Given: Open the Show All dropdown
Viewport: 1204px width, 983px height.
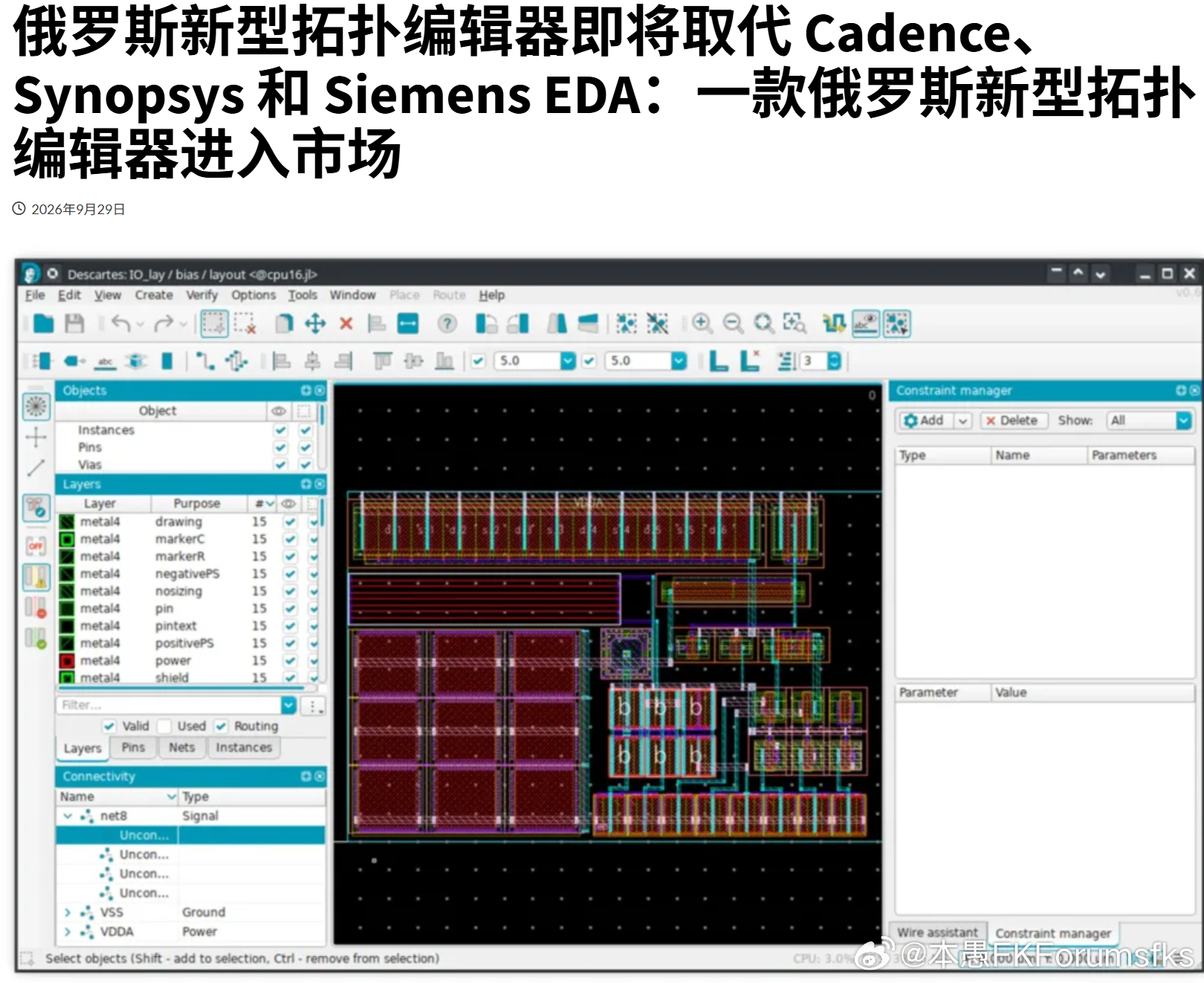Looking at the screenshot, I should pos(1149,421).
